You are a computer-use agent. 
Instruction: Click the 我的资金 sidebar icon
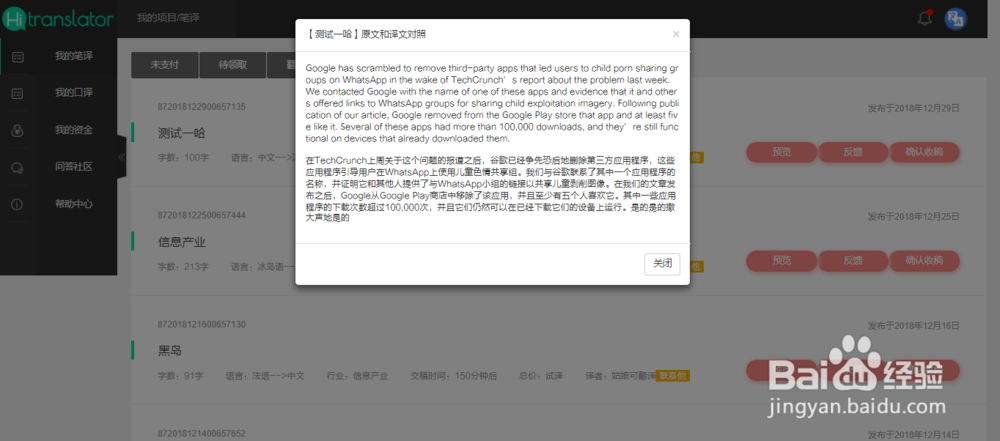18,131
